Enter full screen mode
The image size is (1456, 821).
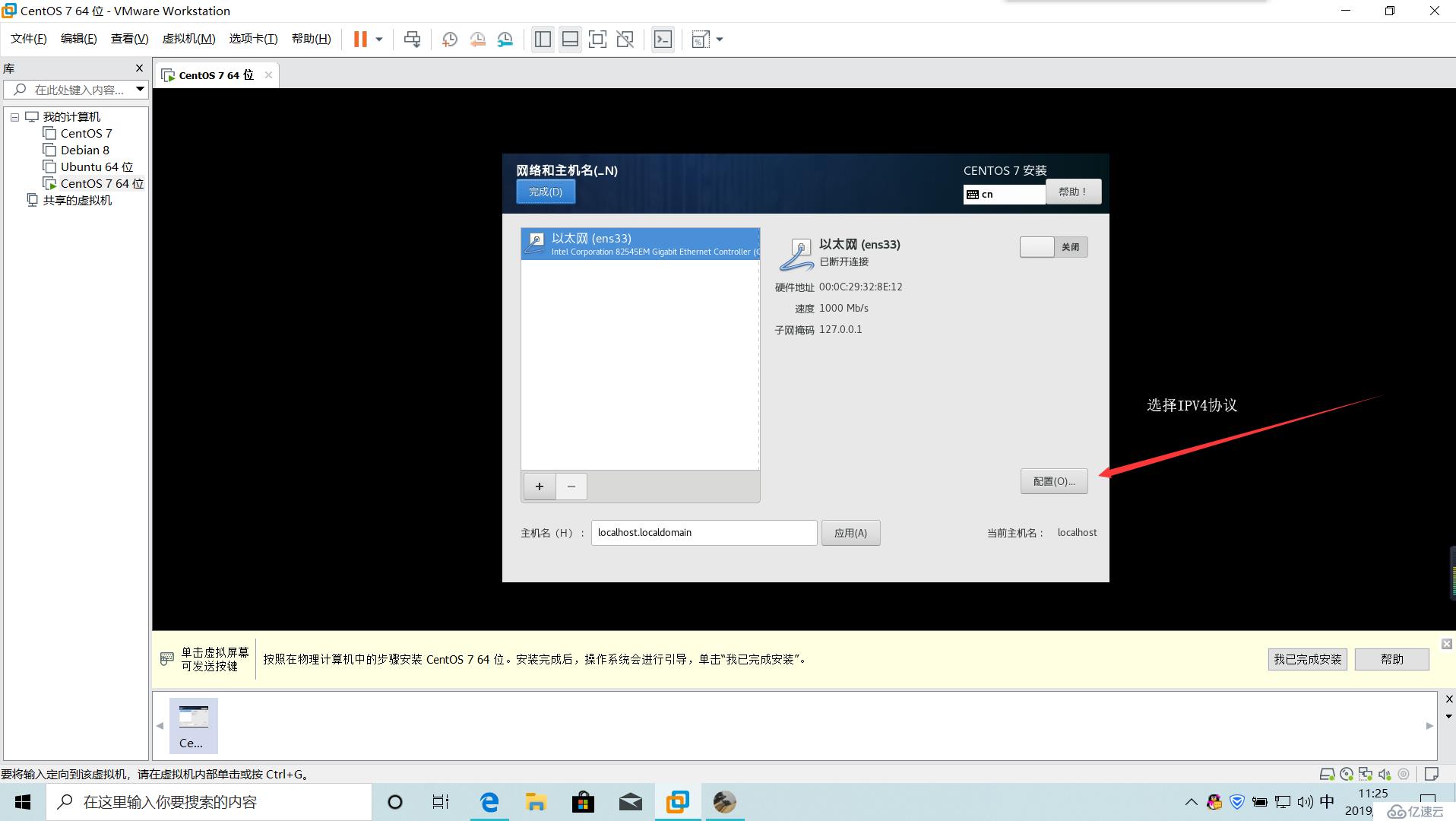tap(597, 40)
